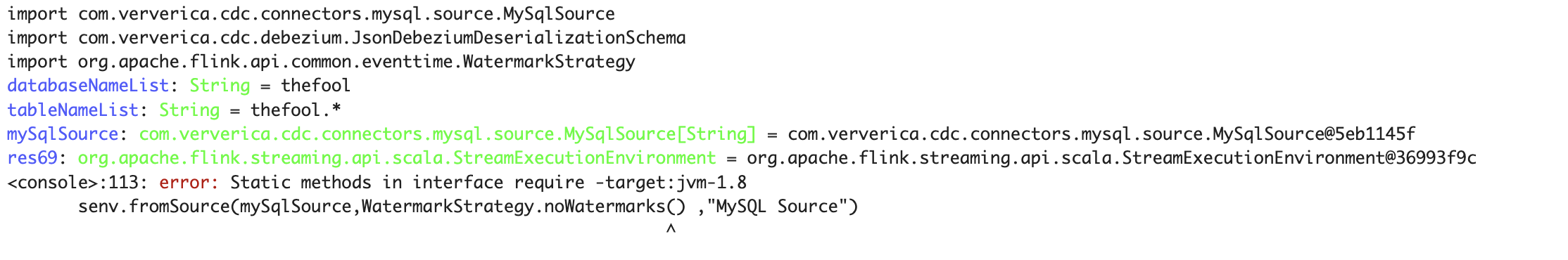Screen dimensions: 1568x260
Task: Click the green String type after tableNameList
Action: 189,110
